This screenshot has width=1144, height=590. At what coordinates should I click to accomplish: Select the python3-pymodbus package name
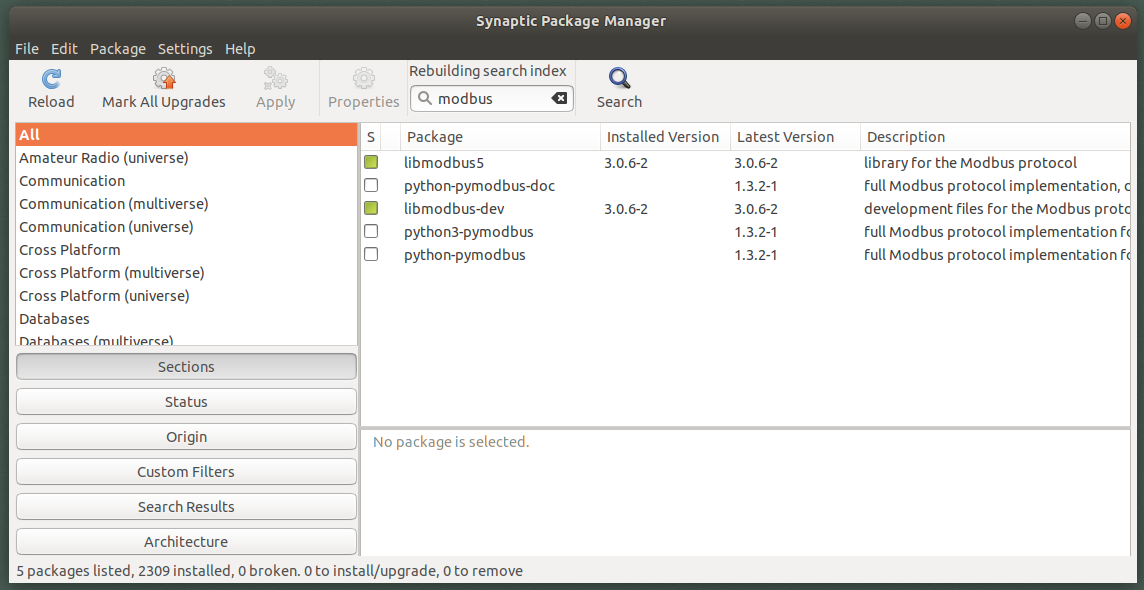(x=468, y=232)
